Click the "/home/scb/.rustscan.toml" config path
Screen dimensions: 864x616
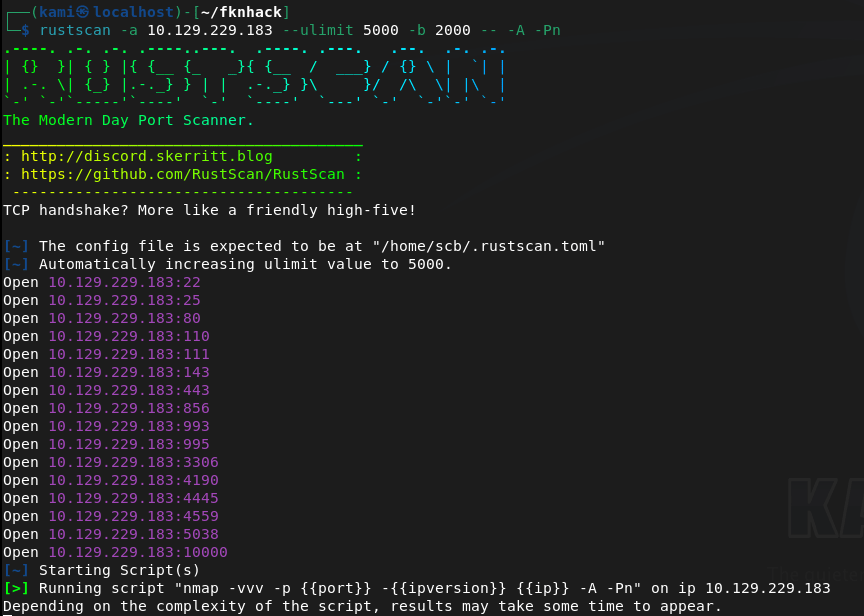point(469,246)
